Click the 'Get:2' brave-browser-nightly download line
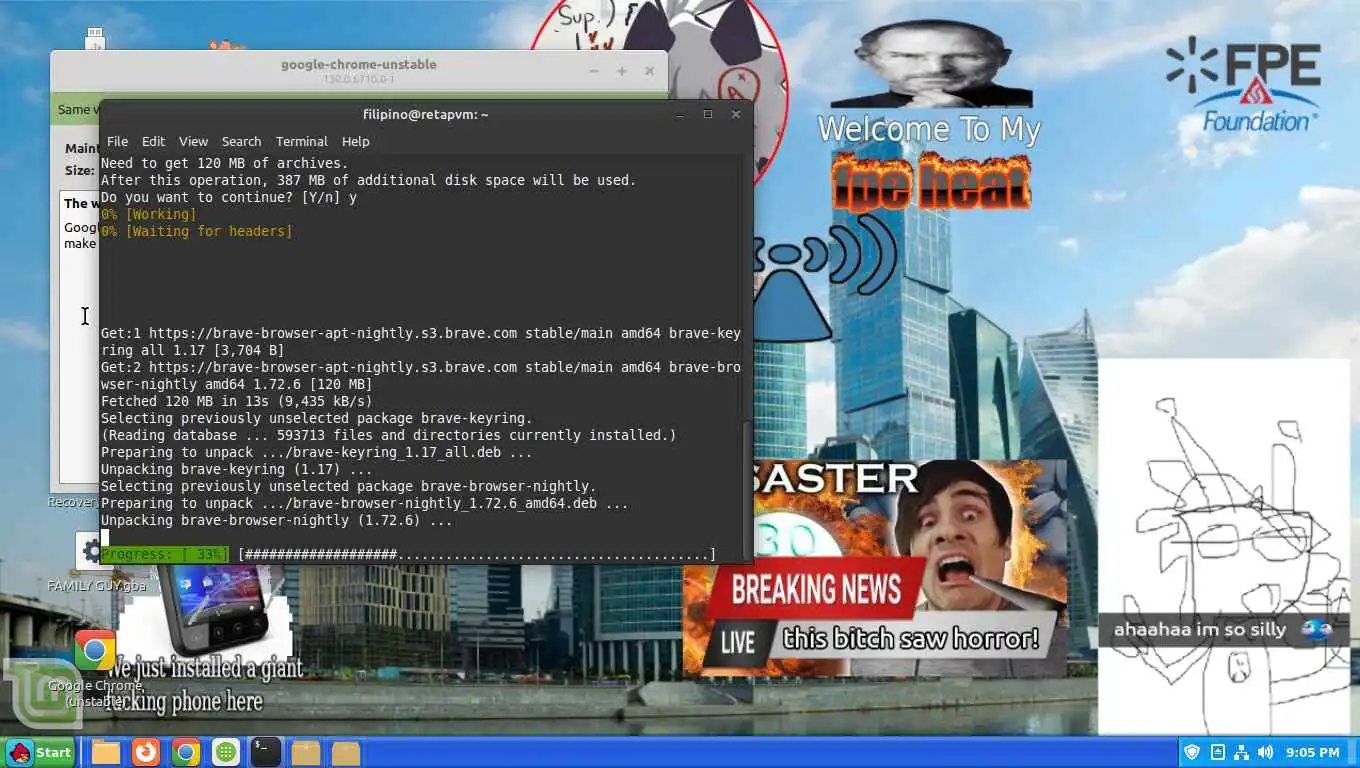 [x=421, y=376]
